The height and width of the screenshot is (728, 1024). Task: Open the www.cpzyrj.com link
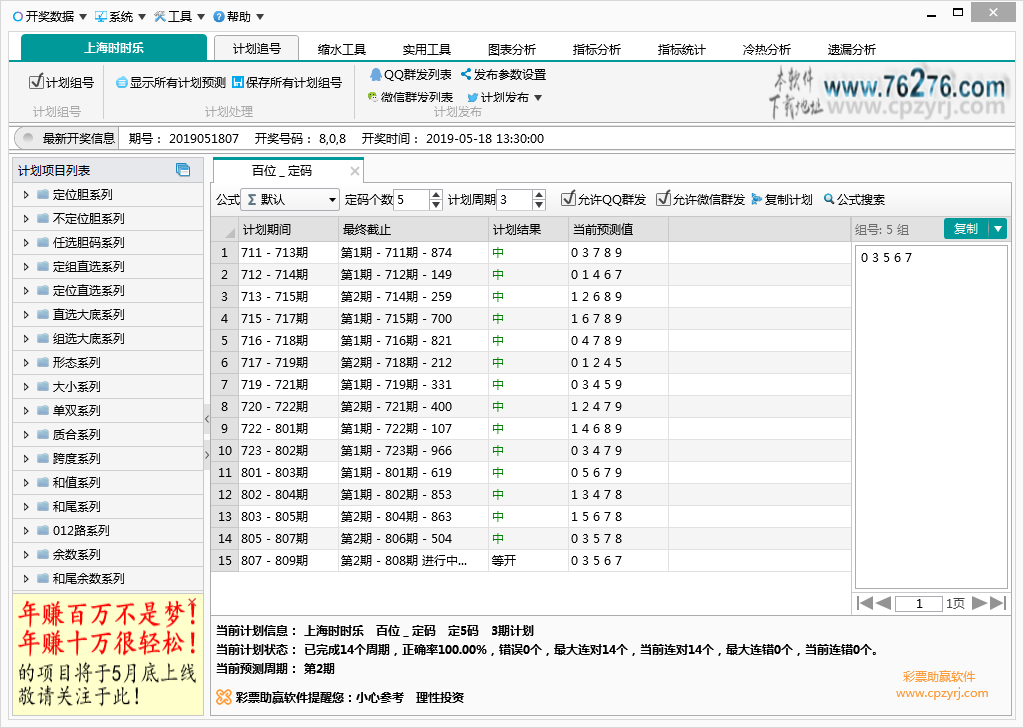[x=942, y=693]
